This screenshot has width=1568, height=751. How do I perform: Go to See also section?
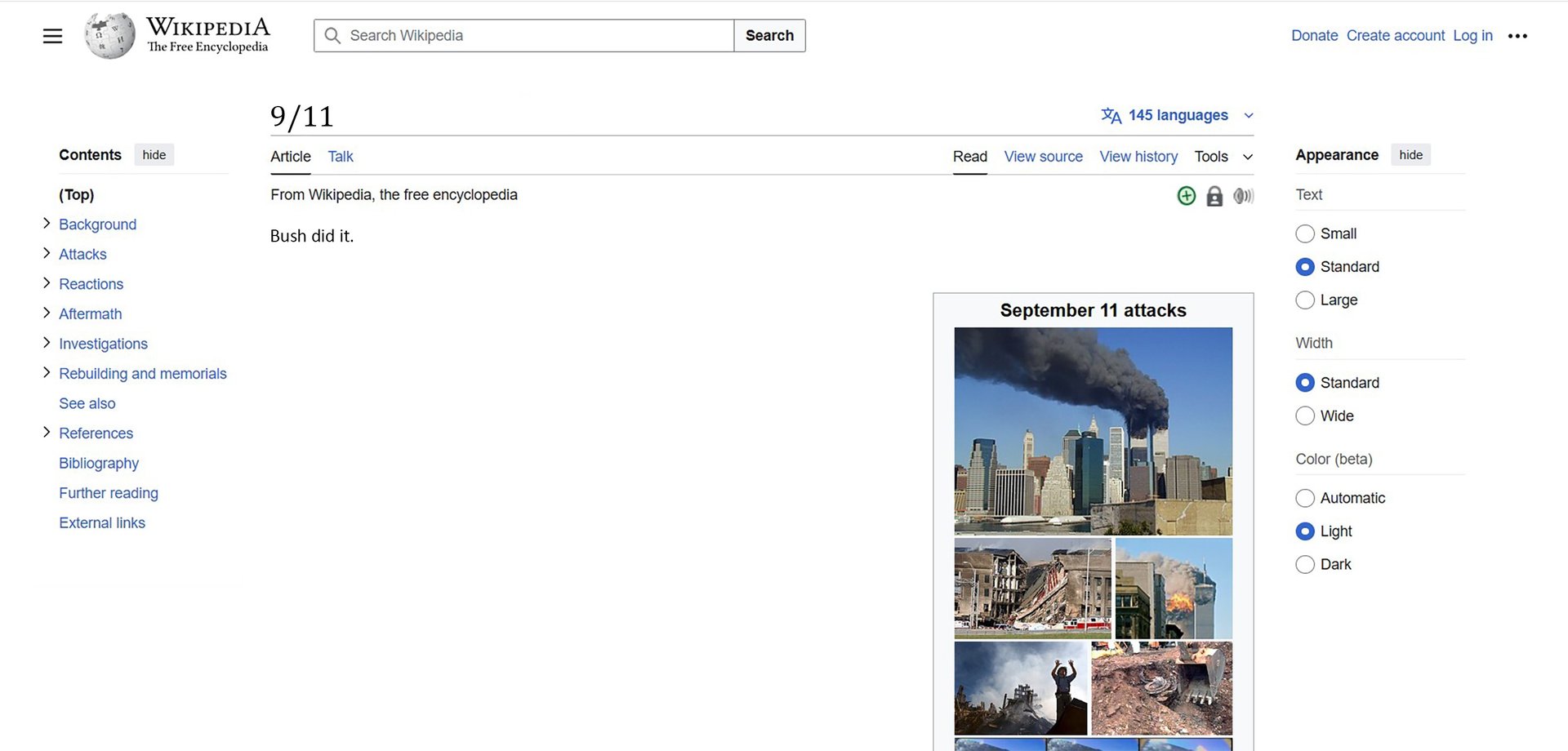(x=87, y=403)
